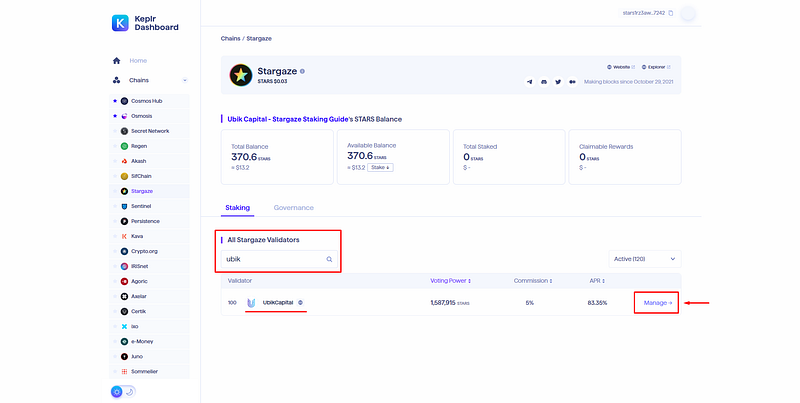The image size is (800, 403).
Task: Click the Chains breadcrumb link
Action: click(x=231, y=39)
